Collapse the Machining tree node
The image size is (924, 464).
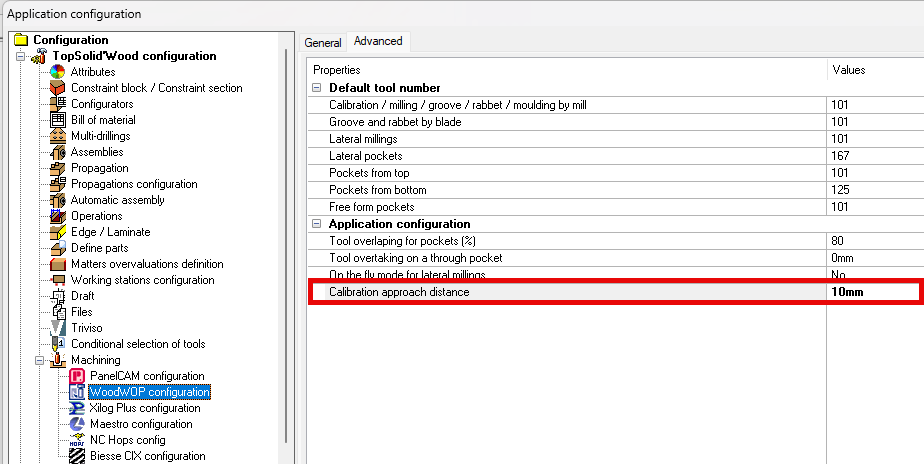coord(40,360)
